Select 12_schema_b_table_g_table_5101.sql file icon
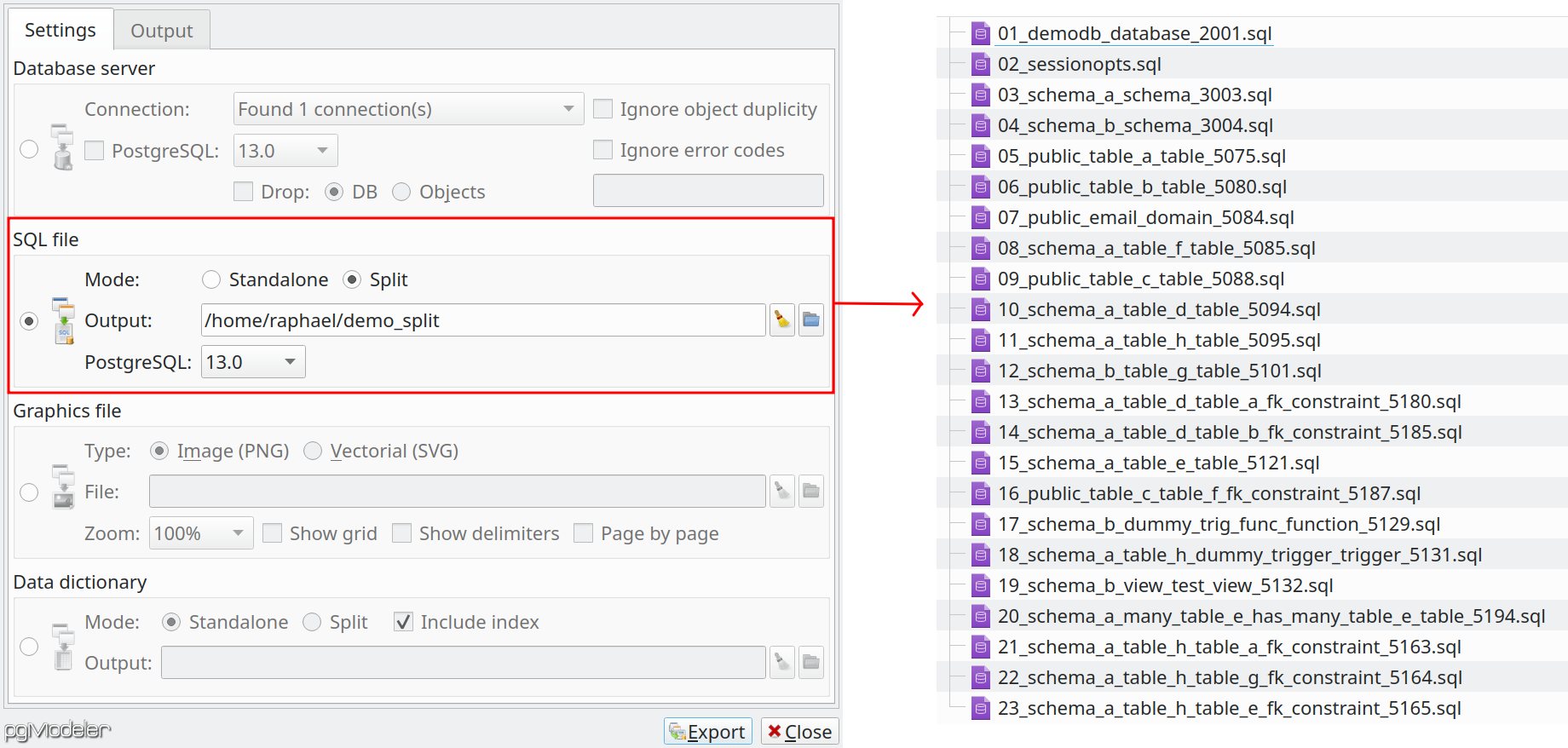Image resolution: width=1568 pixels, height=748 pixels. coord(981,371)
